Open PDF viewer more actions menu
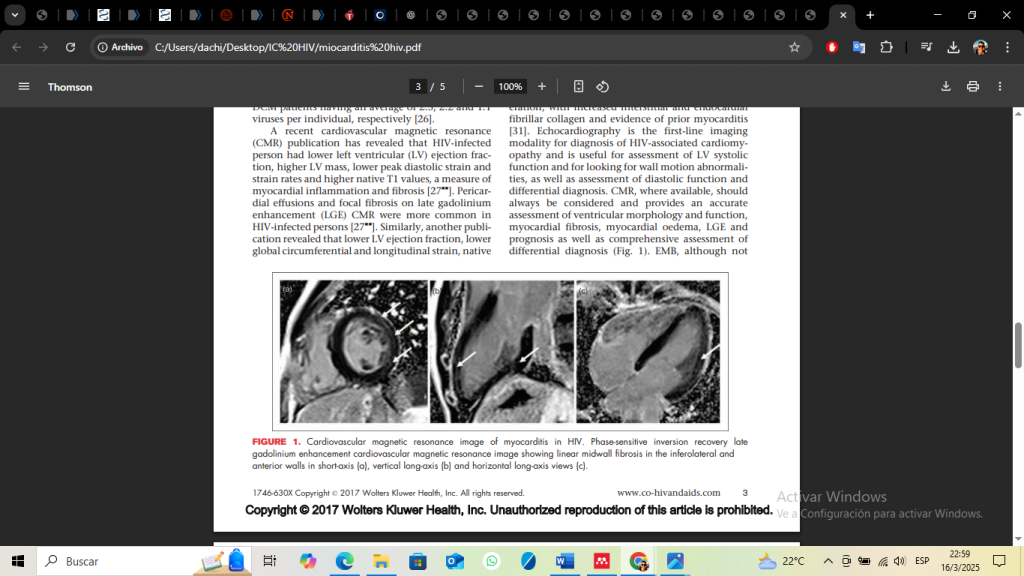 (x=999, y=87)
